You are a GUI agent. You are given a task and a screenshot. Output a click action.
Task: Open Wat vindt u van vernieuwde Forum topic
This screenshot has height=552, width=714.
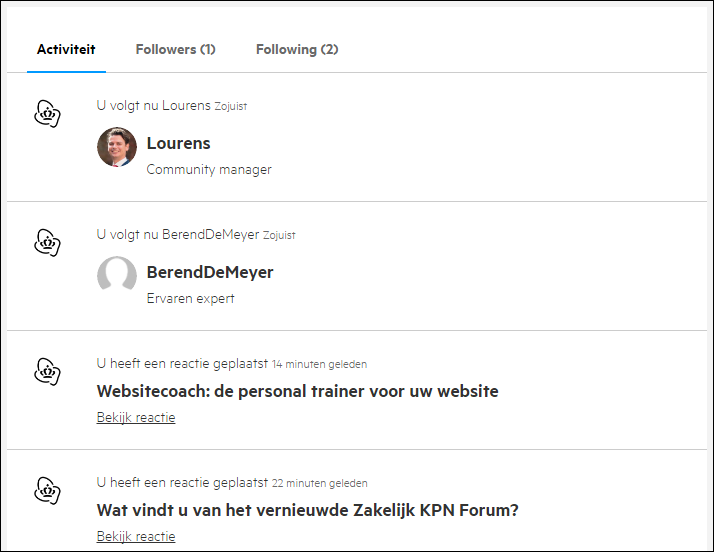pyautogui.click(x=307, y=510)
